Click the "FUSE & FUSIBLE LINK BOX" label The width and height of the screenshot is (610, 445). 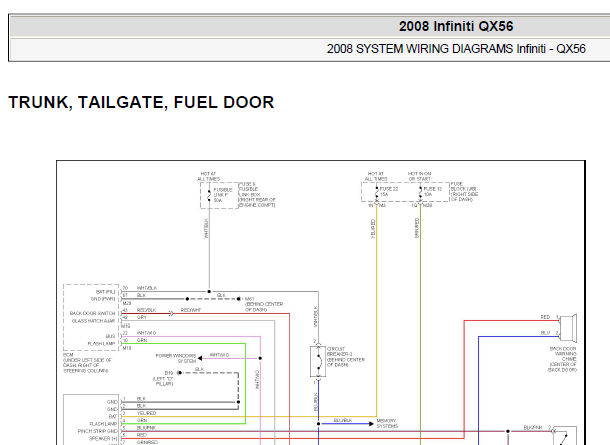(257, 194)
